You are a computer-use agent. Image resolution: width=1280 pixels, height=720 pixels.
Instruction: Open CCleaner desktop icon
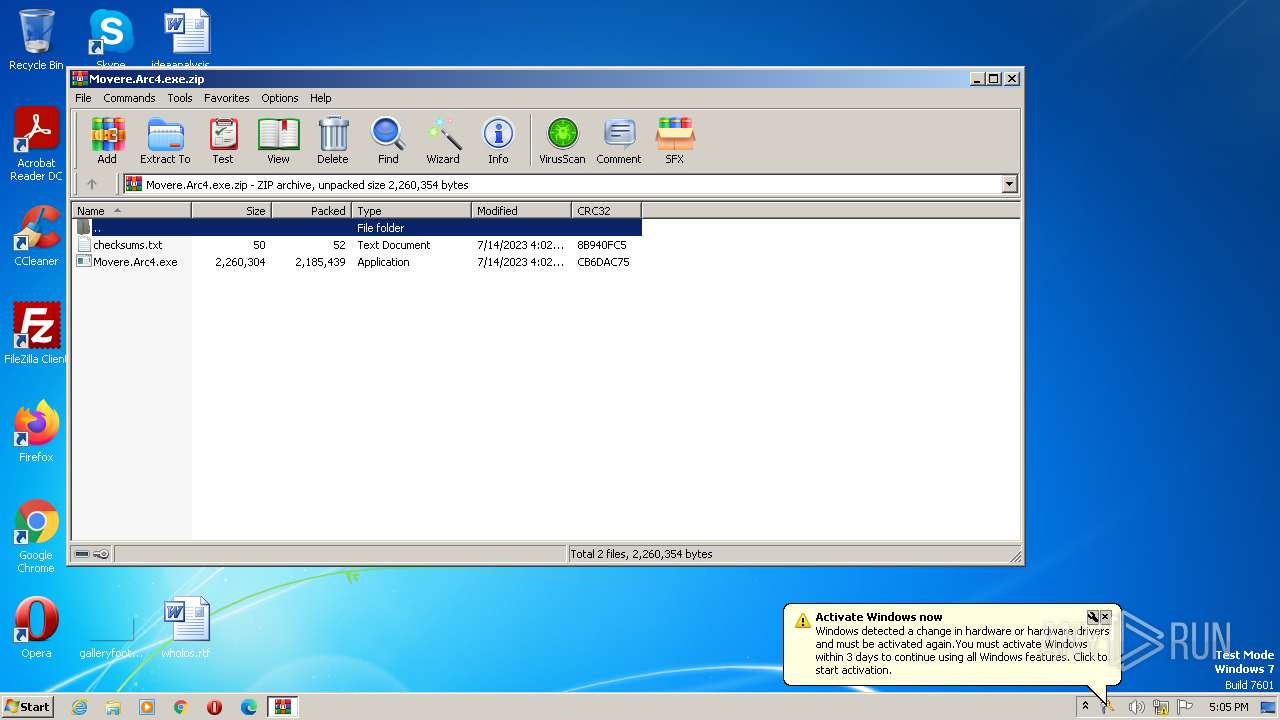[x=36, y=236]
